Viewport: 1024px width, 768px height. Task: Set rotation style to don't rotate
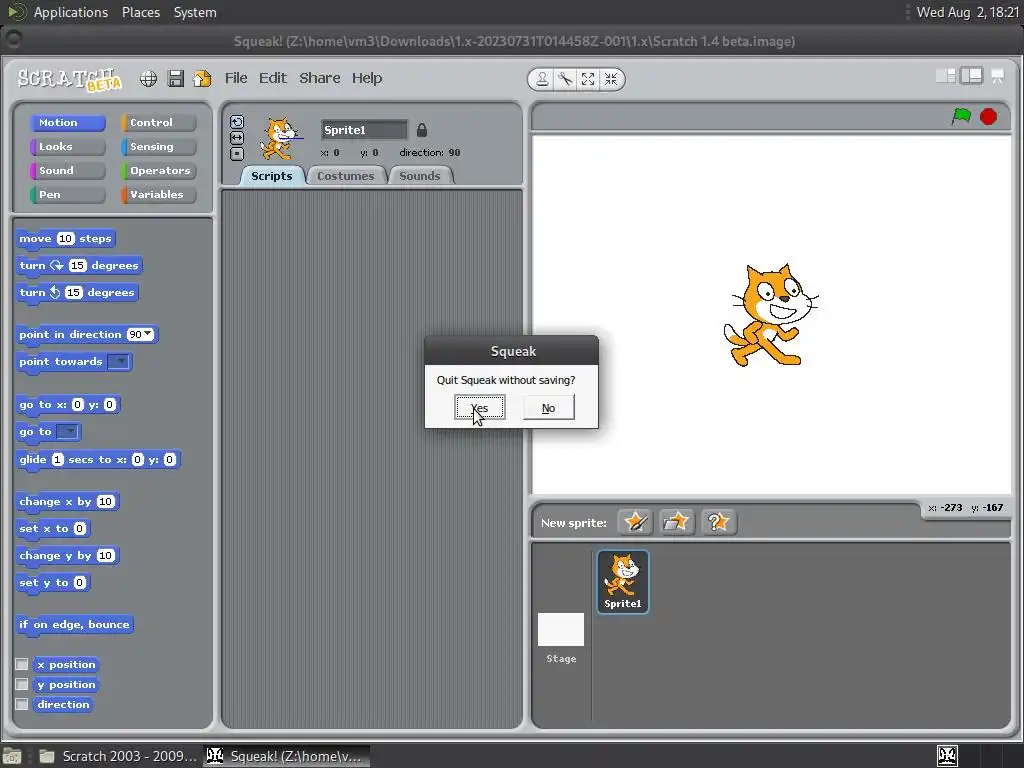[237, 154]
